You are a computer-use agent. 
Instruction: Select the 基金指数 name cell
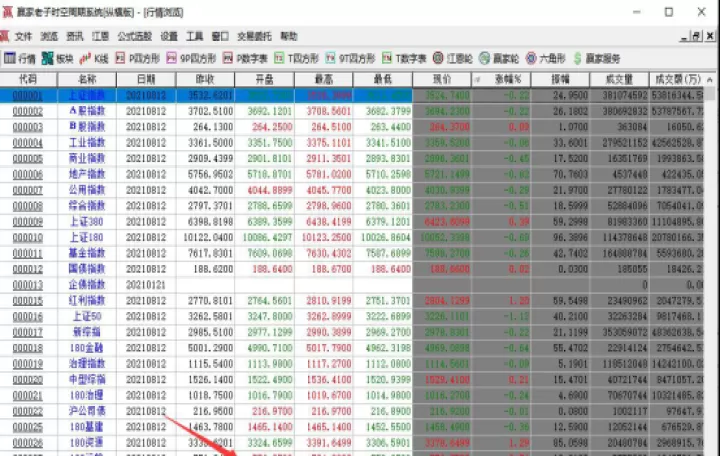87,253
